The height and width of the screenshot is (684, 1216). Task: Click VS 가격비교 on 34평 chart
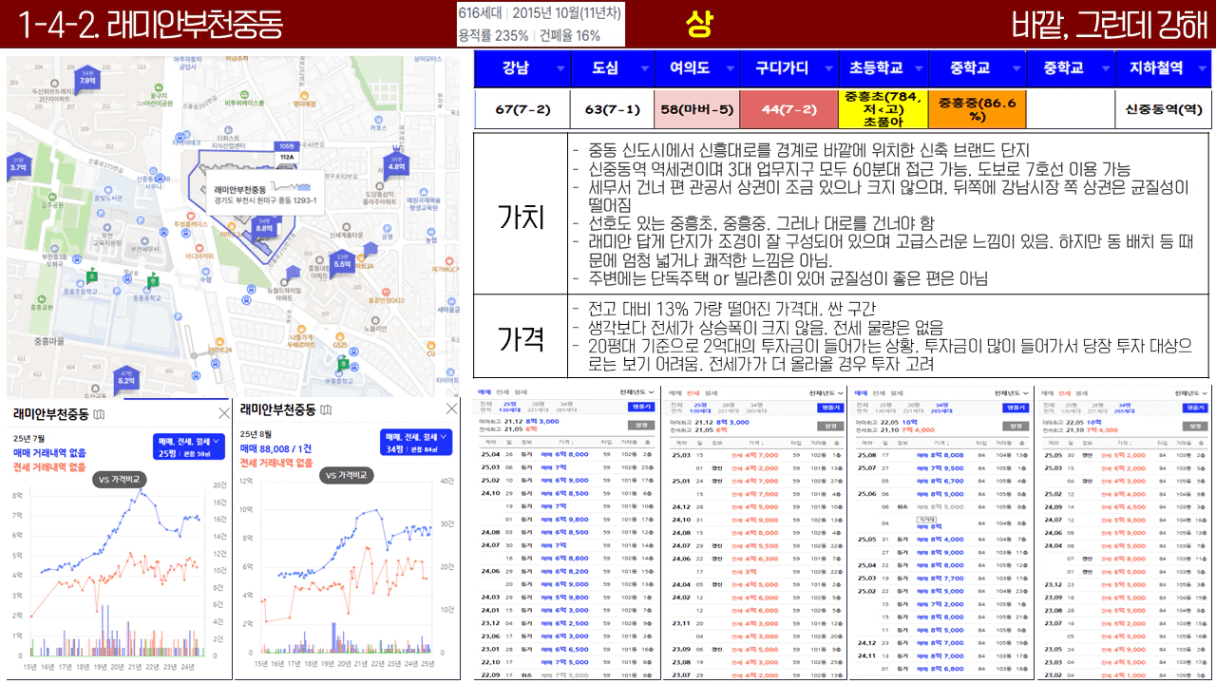[x=345, y=475]
